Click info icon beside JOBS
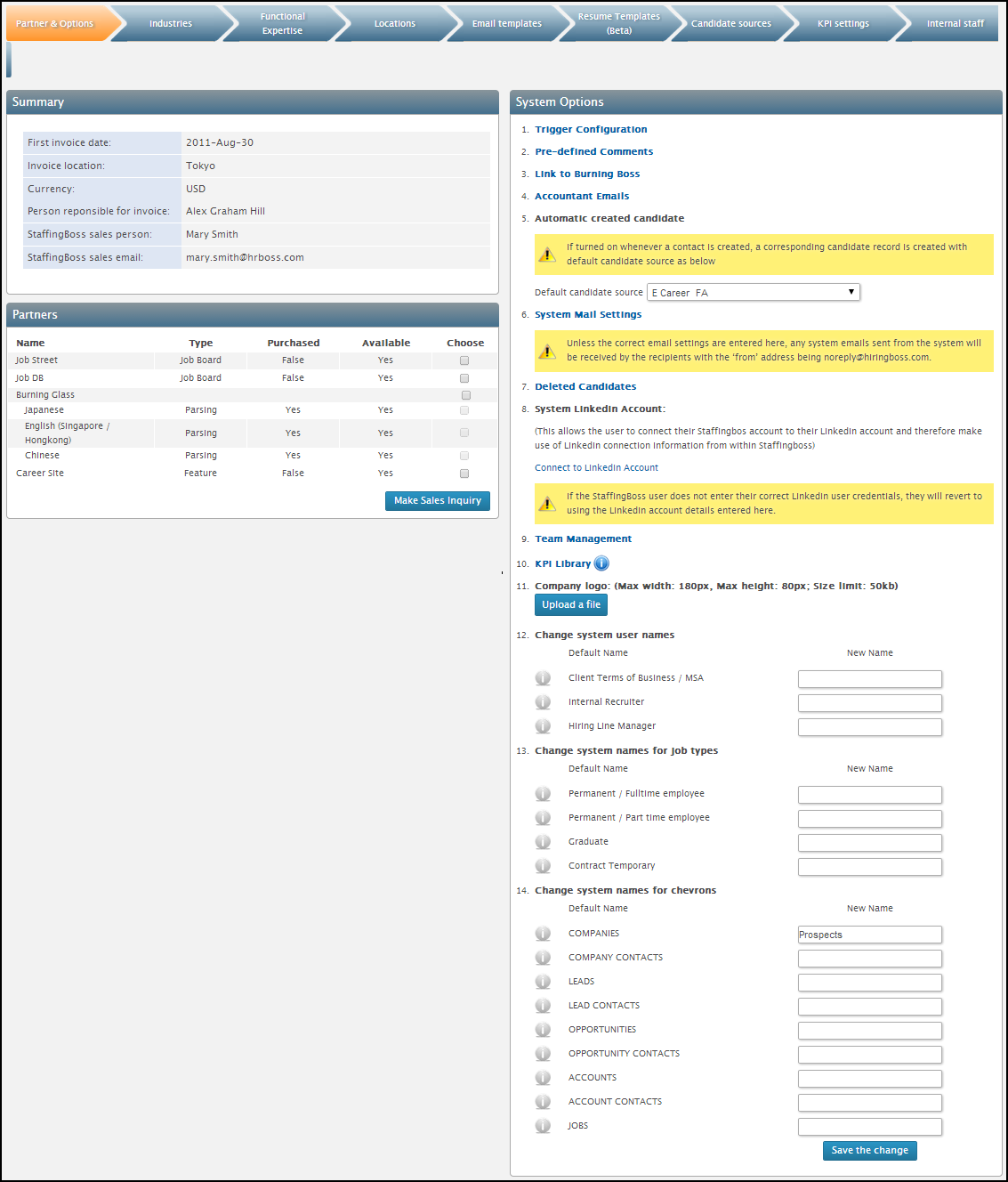 [x=543, y=1126]
